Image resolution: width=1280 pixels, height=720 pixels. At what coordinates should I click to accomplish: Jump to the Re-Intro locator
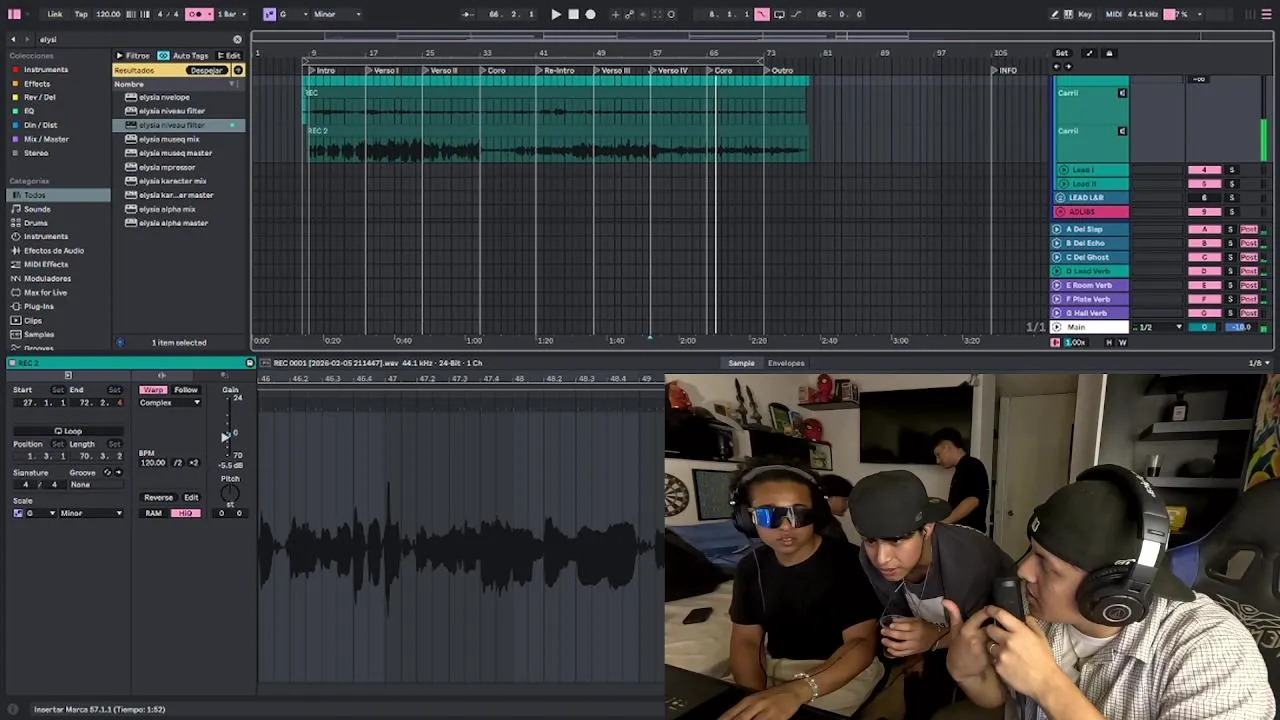555,70
